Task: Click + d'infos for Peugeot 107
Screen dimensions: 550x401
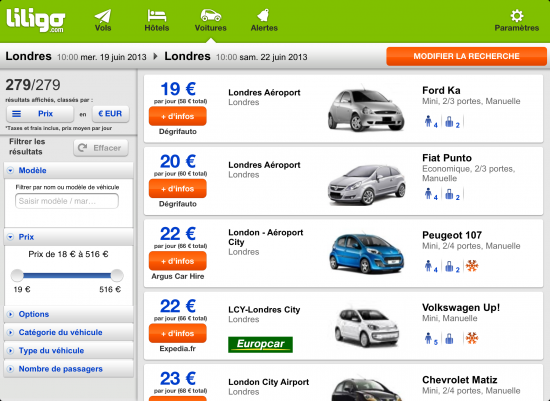Action: [x=177, y=261]
